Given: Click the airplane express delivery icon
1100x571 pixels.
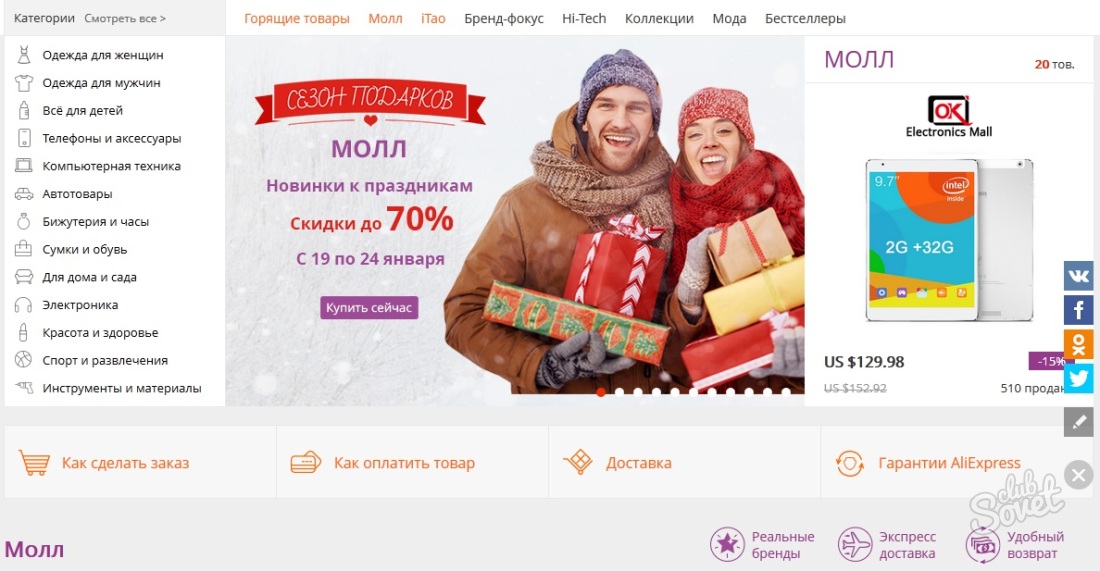Looking at the screenshot, I should tap(855, 545).
